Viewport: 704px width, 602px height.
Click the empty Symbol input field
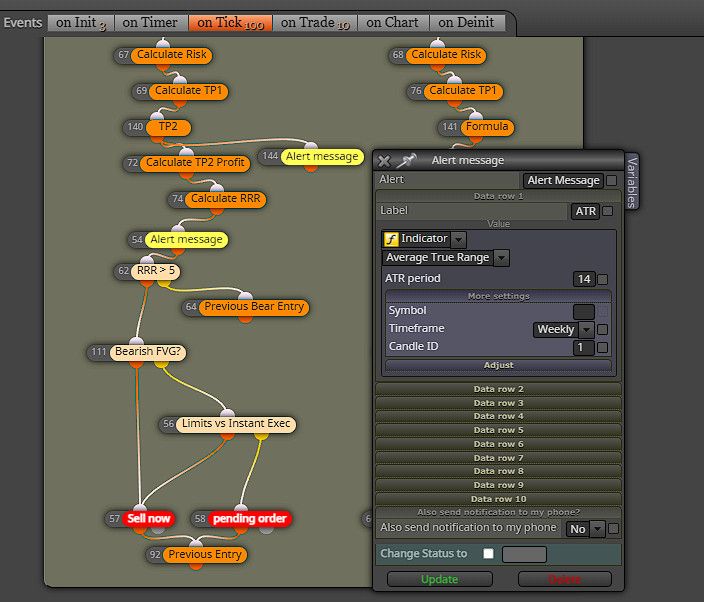[584, 311]
